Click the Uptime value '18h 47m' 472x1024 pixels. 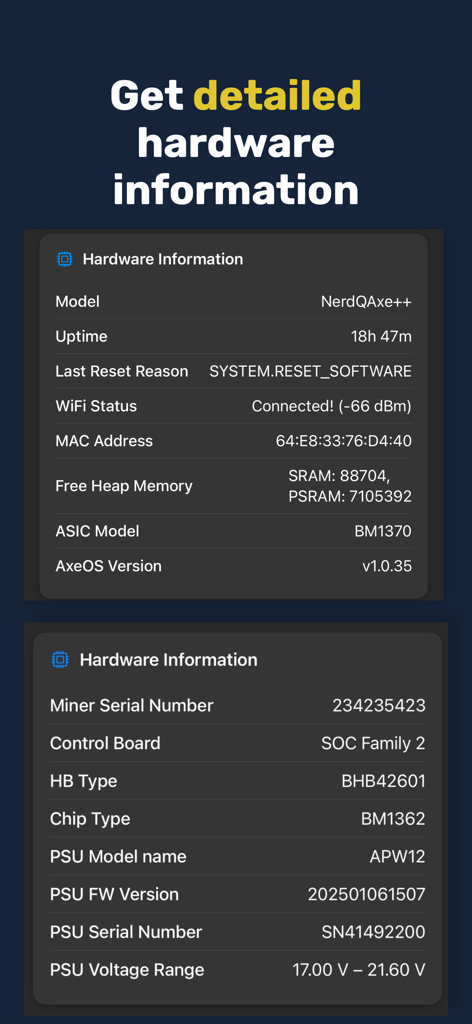381,337
